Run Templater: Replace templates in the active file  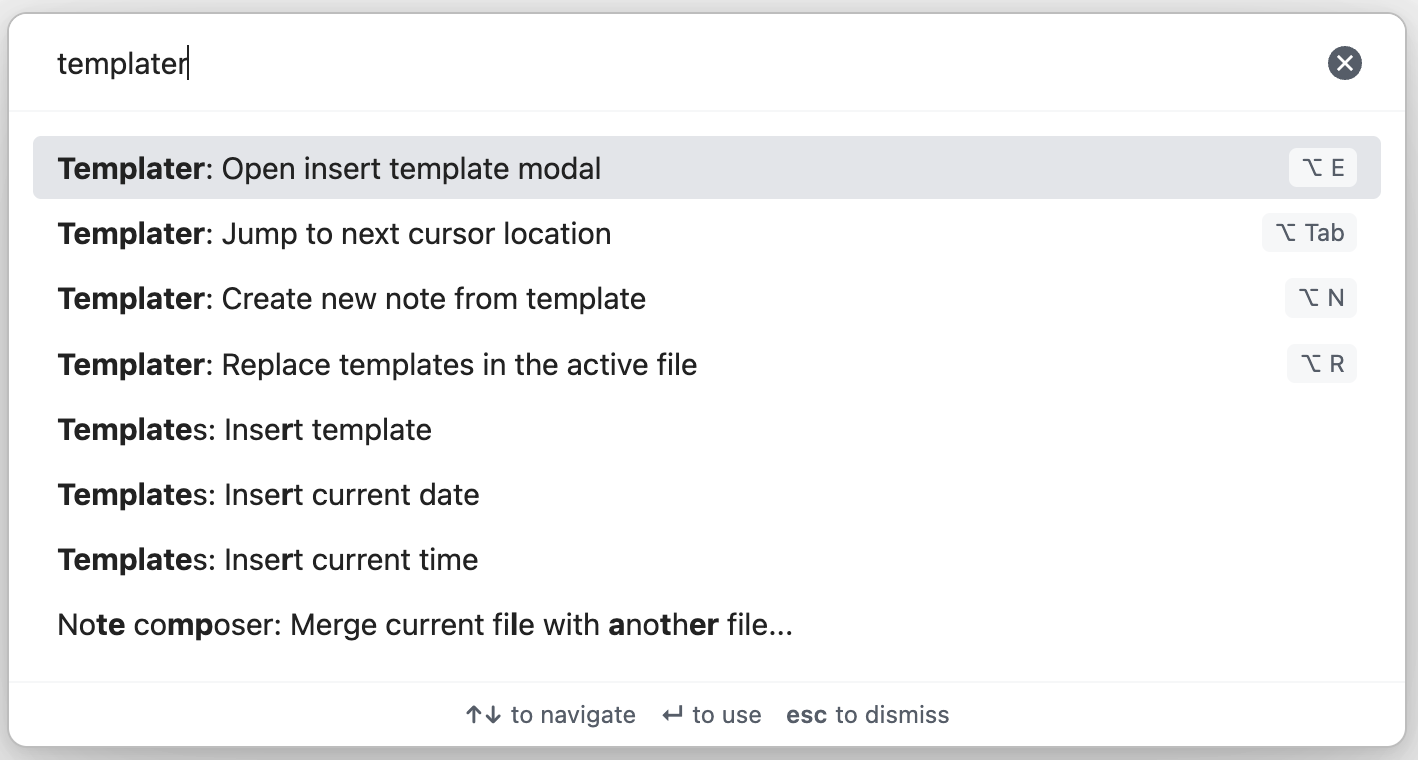(707, 364)
